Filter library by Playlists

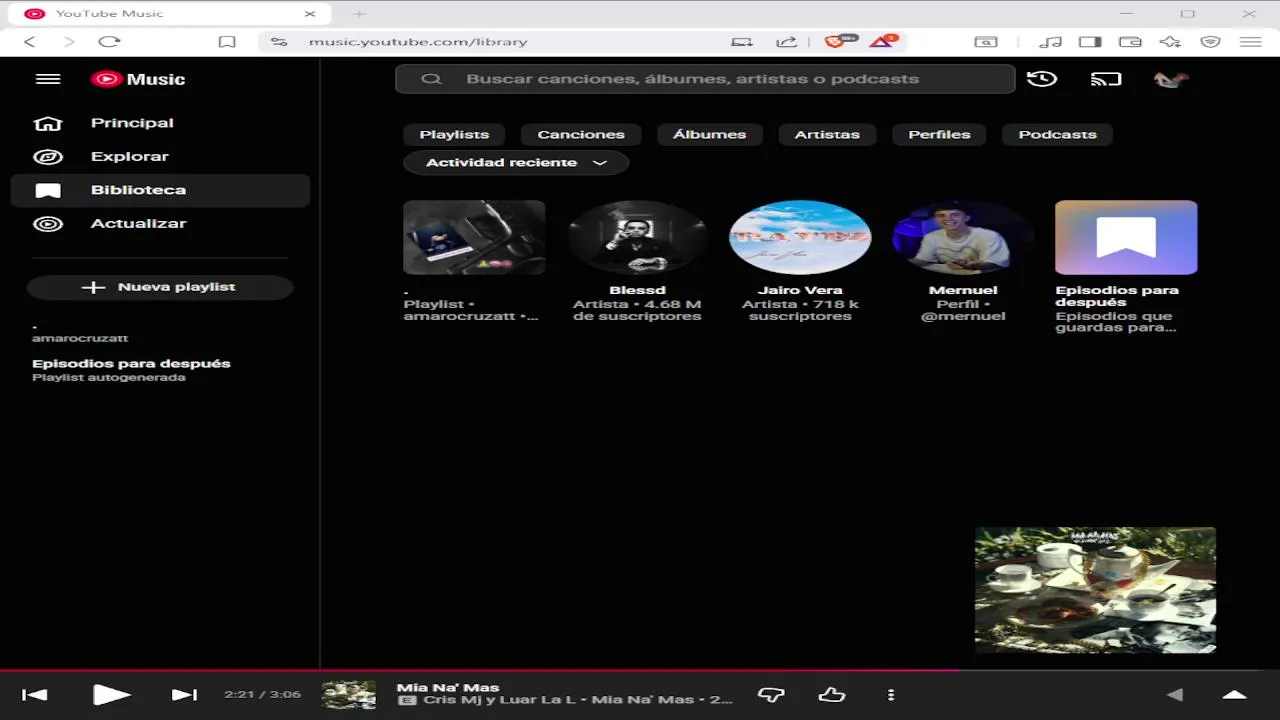pyautogui.click(x=454, y=134)
